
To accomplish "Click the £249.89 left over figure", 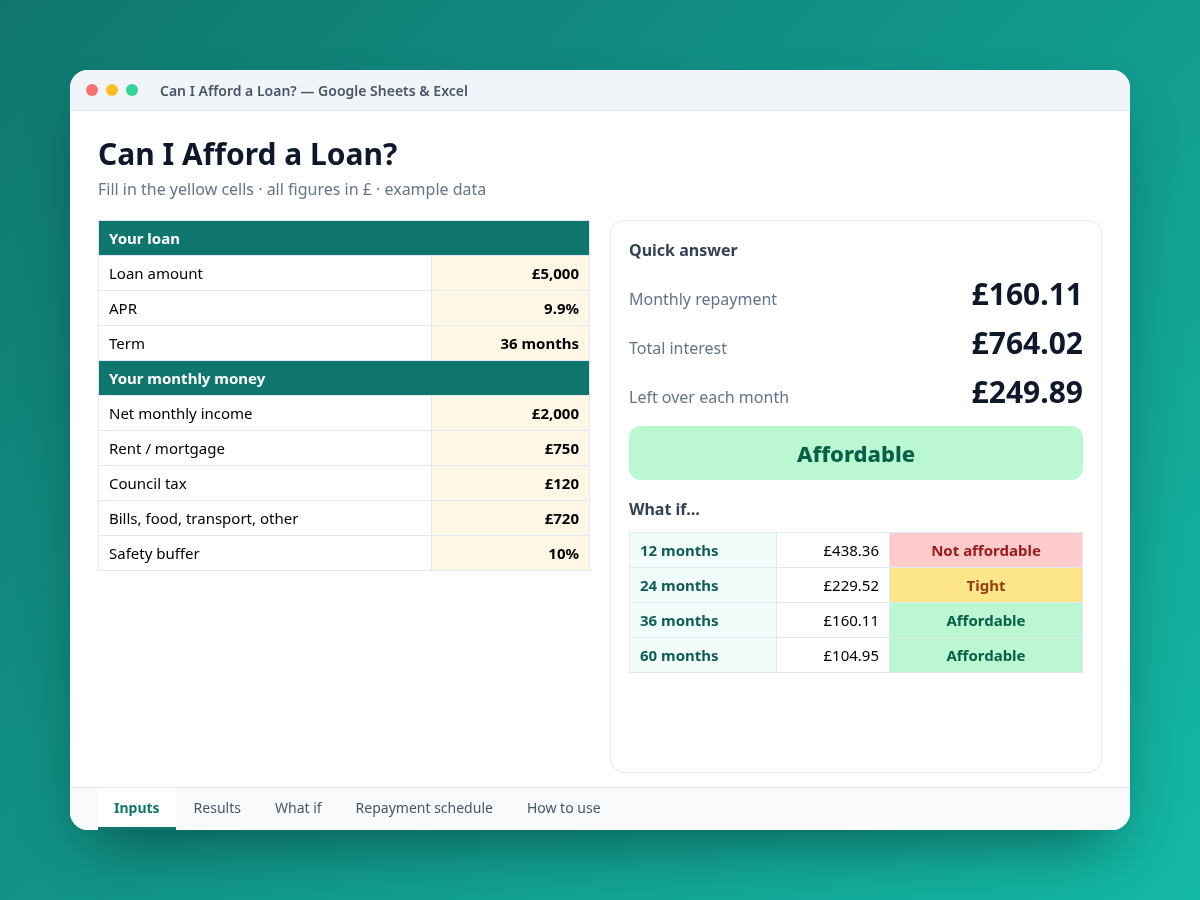I will coord(1027,392).
